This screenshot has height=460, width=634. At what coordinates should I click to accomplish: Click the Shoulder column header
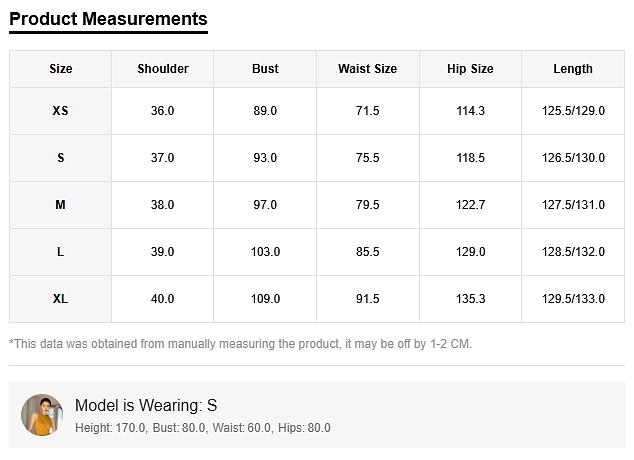[x=163, y=69]
